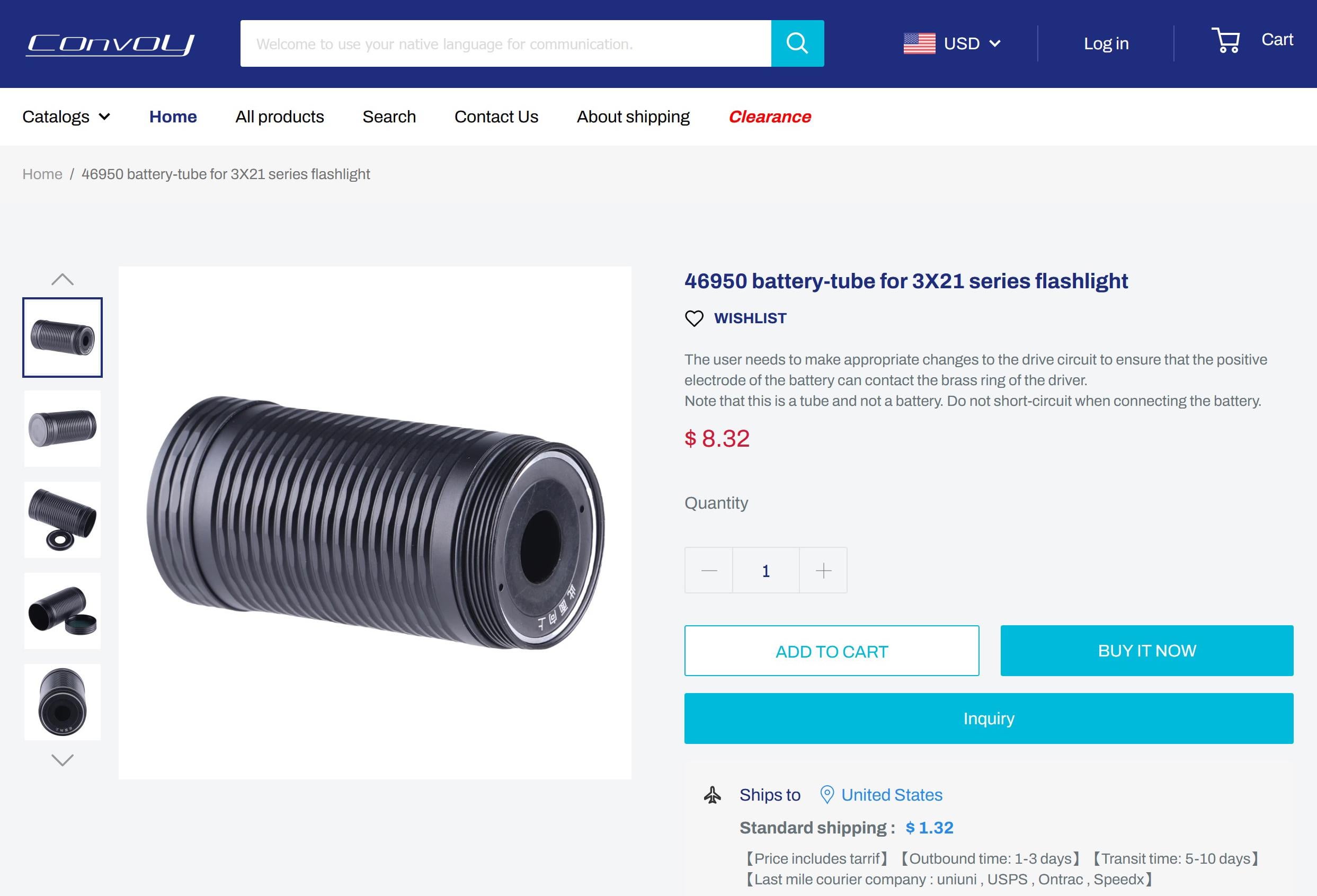This screenshot has width=1317, height=896.
Task: Click the US flag currency icon
Action: 919,43
